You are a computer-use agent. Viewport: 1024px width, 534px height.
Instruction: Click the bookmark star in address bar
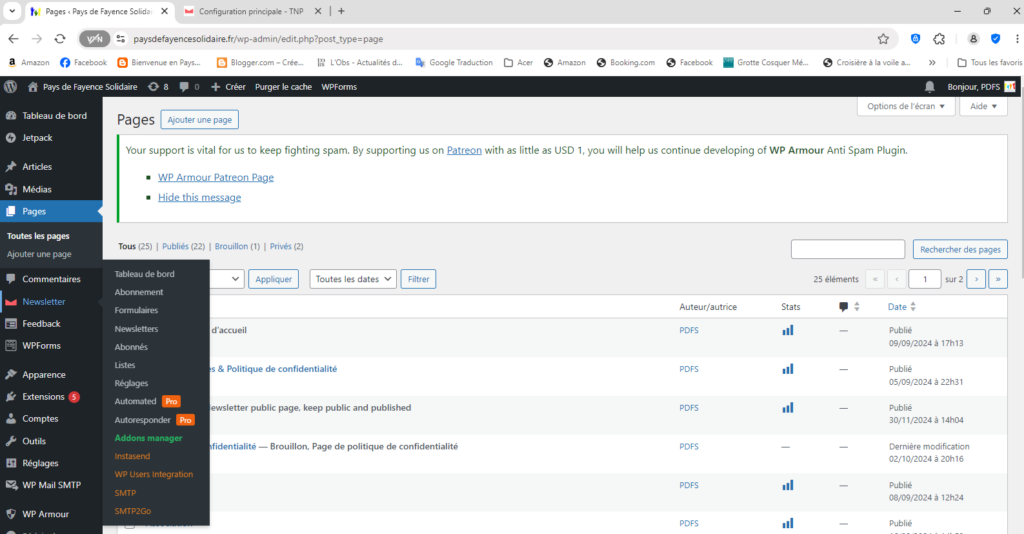883,39
